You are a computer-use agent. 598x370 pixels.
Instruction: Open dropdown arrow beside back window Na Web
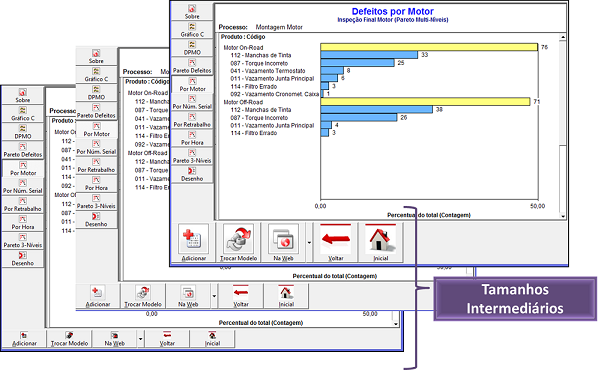pos(141,339)
